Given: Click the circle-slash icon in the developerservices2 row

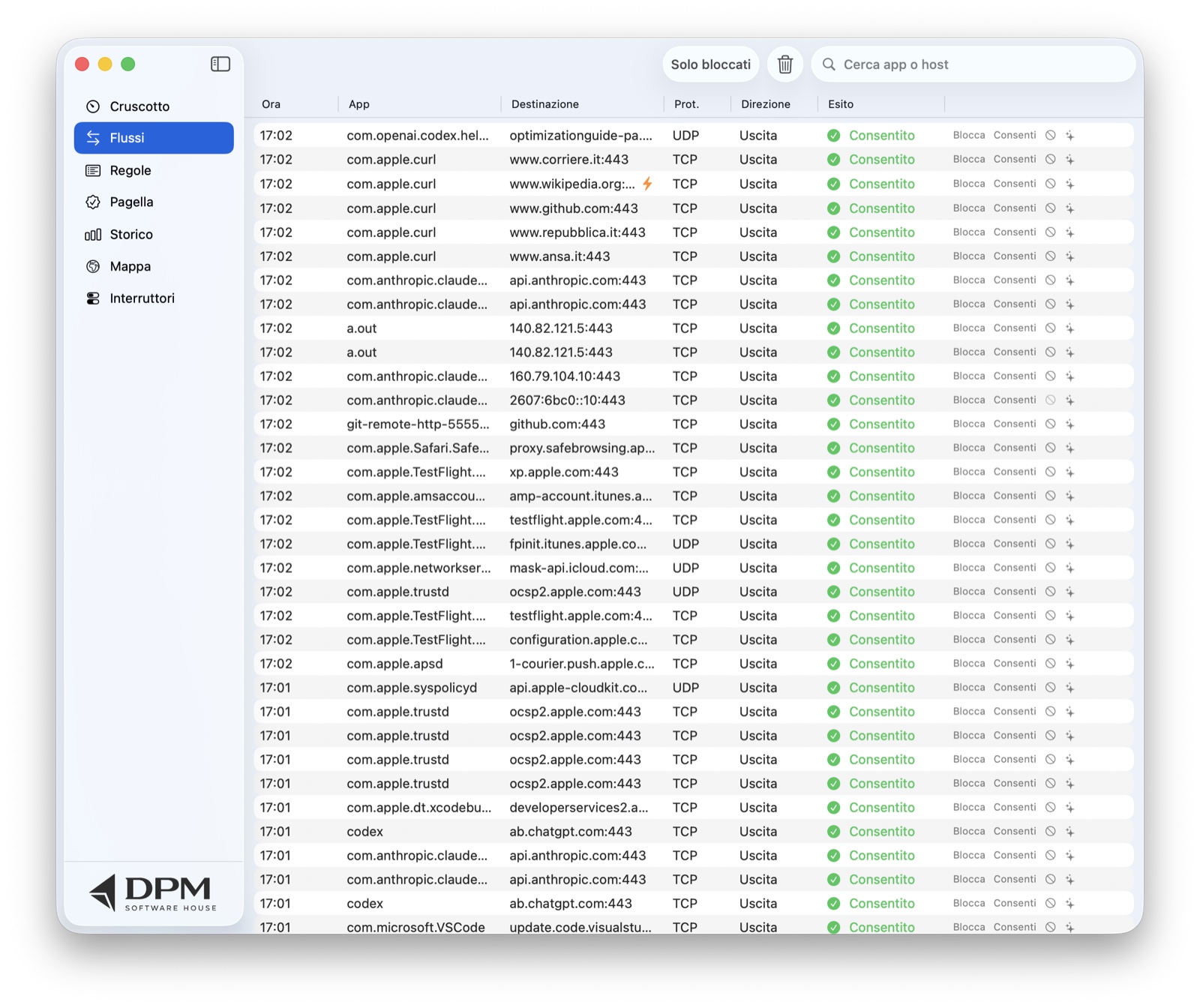Looking at the screenshot, I should click(1051, 808).
